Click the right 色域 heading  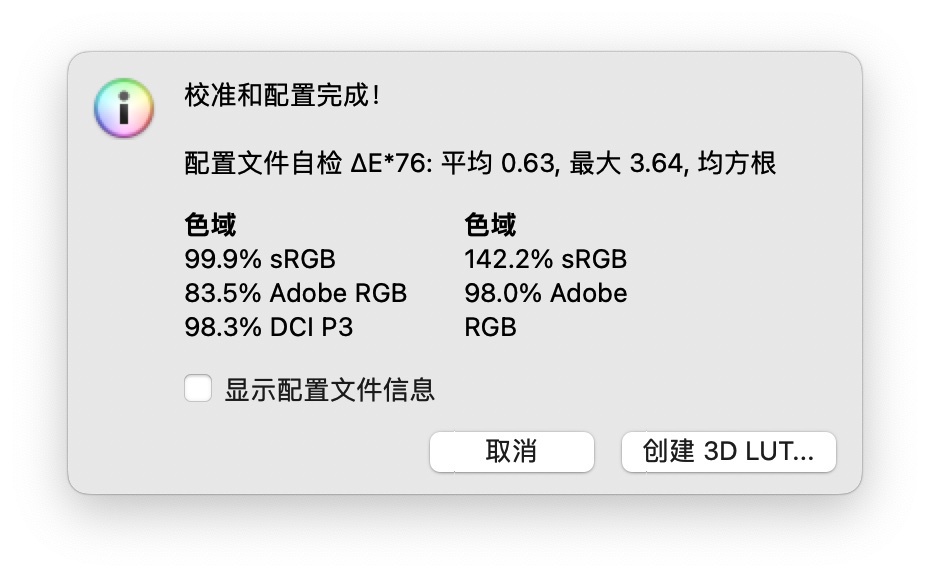click(x=490, y=225)
